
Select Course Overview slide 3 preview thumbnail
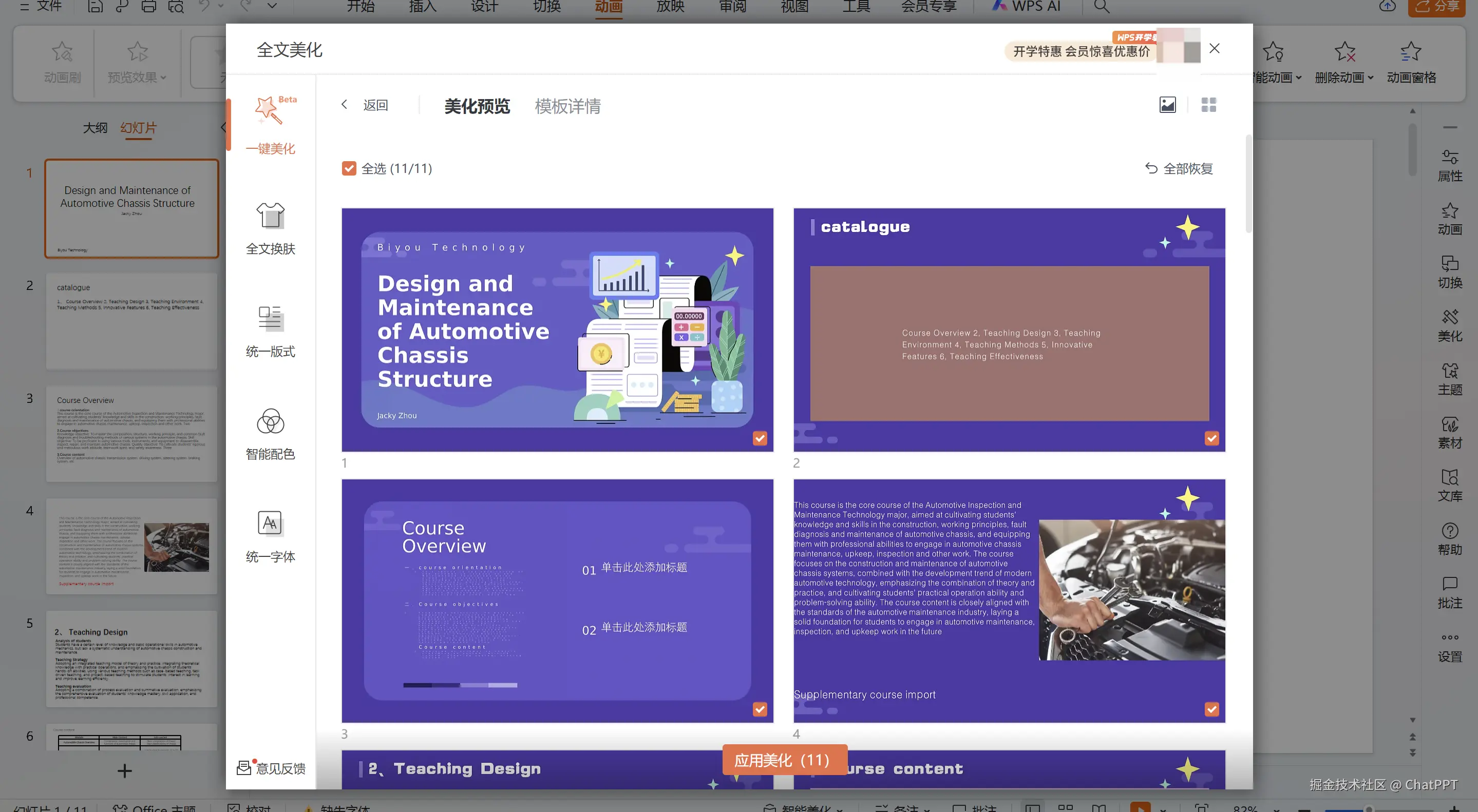(557, 601)
